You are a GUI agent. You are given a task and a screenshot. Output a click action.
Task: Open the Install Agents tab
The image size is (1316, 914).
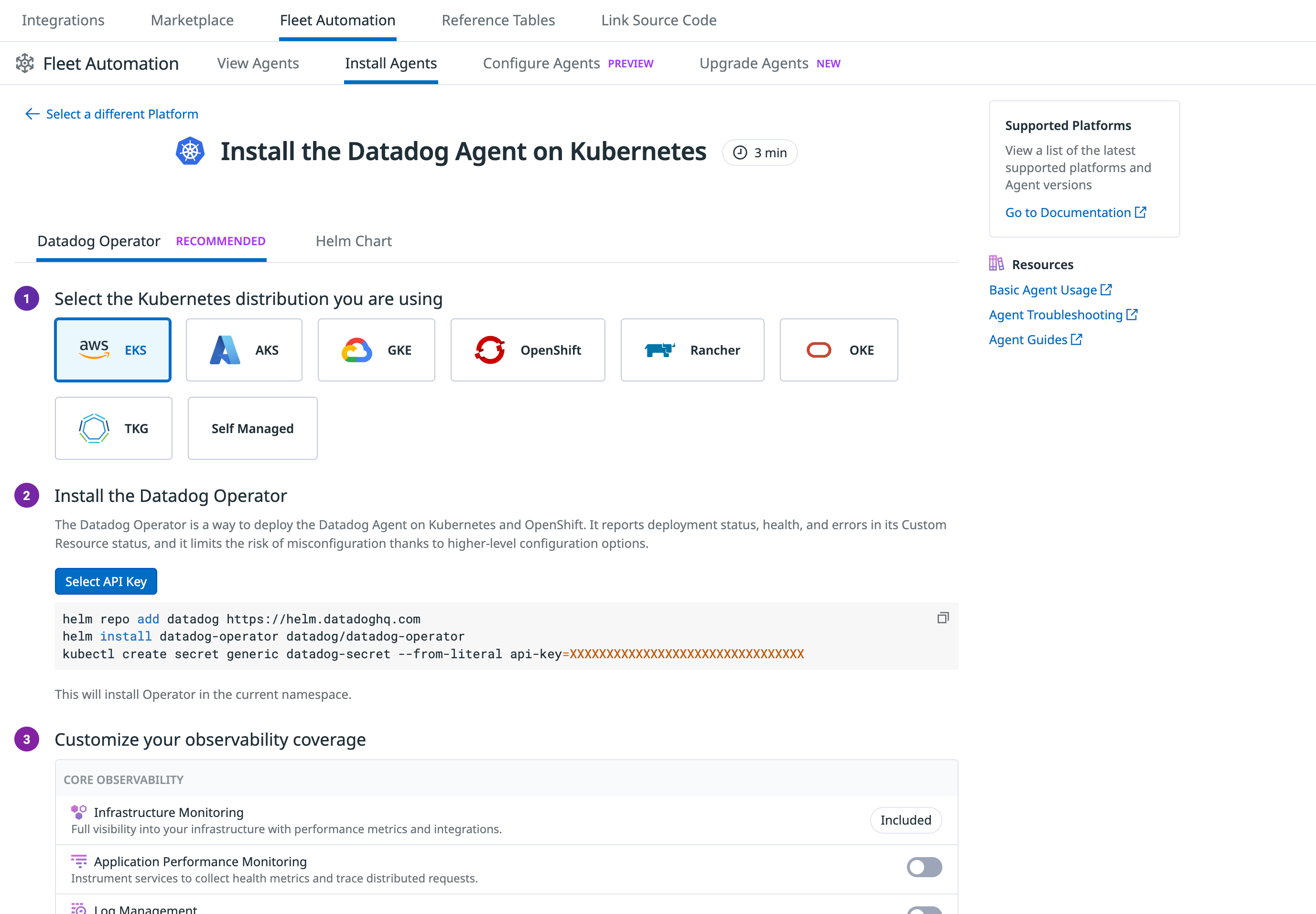(x=391, y=63)
